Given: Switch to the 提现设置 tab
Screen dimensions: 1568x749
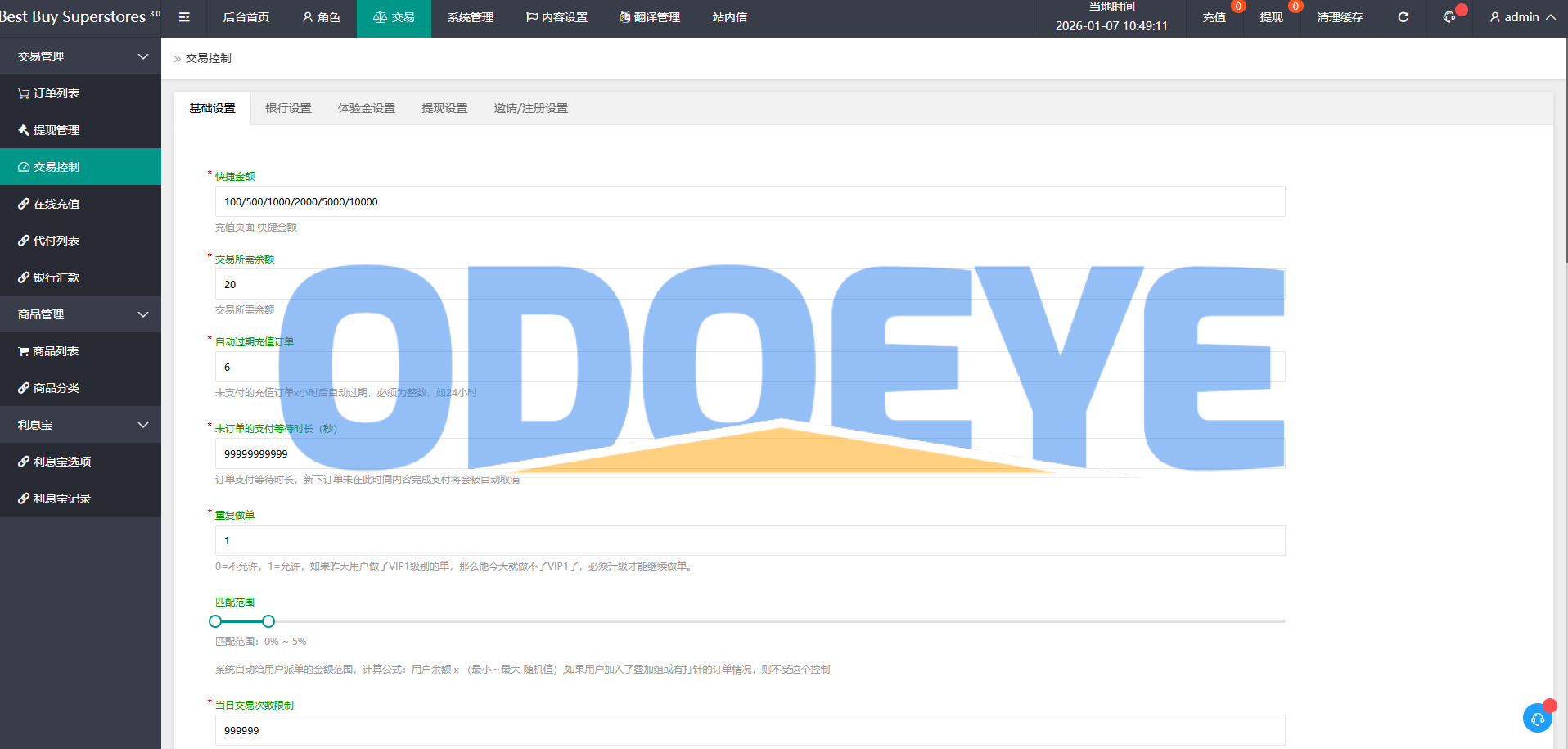Looking at the screenshot, I should coord(444,108).
